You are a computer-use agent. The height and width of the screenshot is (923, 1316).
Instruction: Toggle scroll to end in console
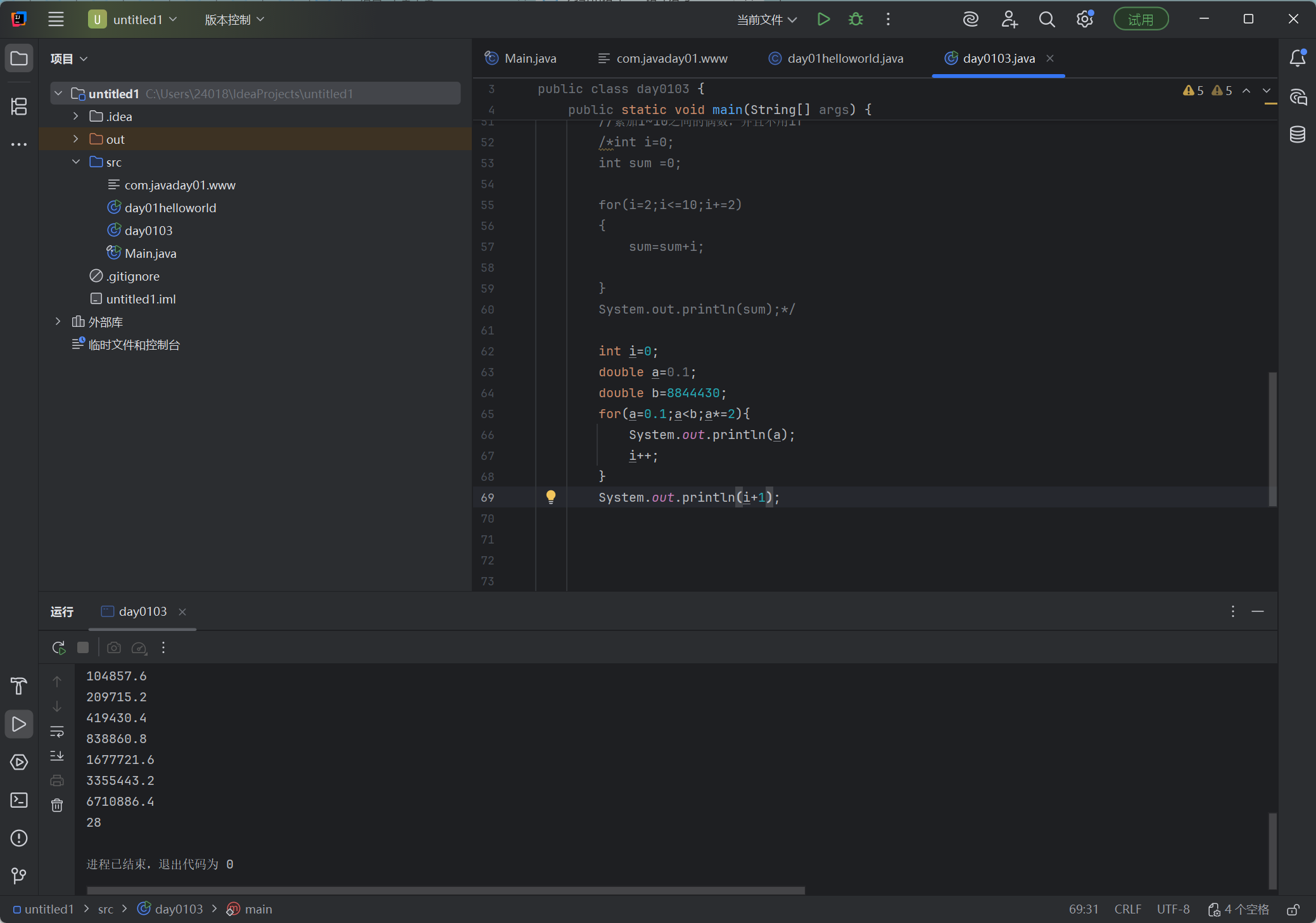point(57,756)
